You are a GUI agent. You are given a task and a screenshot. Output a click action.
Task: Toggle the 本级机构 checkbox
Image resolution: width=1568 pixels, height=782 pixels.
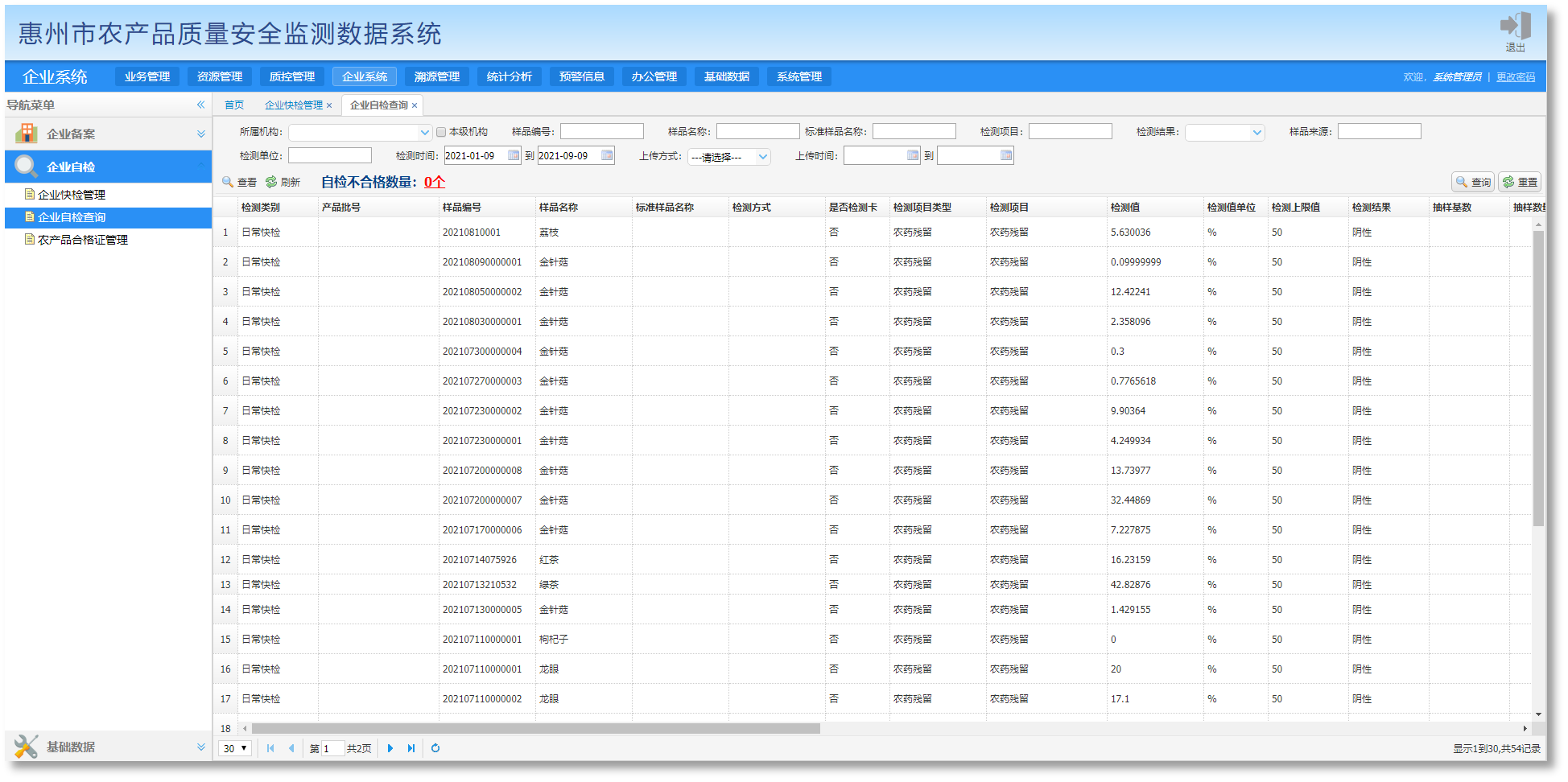(441, 132)
